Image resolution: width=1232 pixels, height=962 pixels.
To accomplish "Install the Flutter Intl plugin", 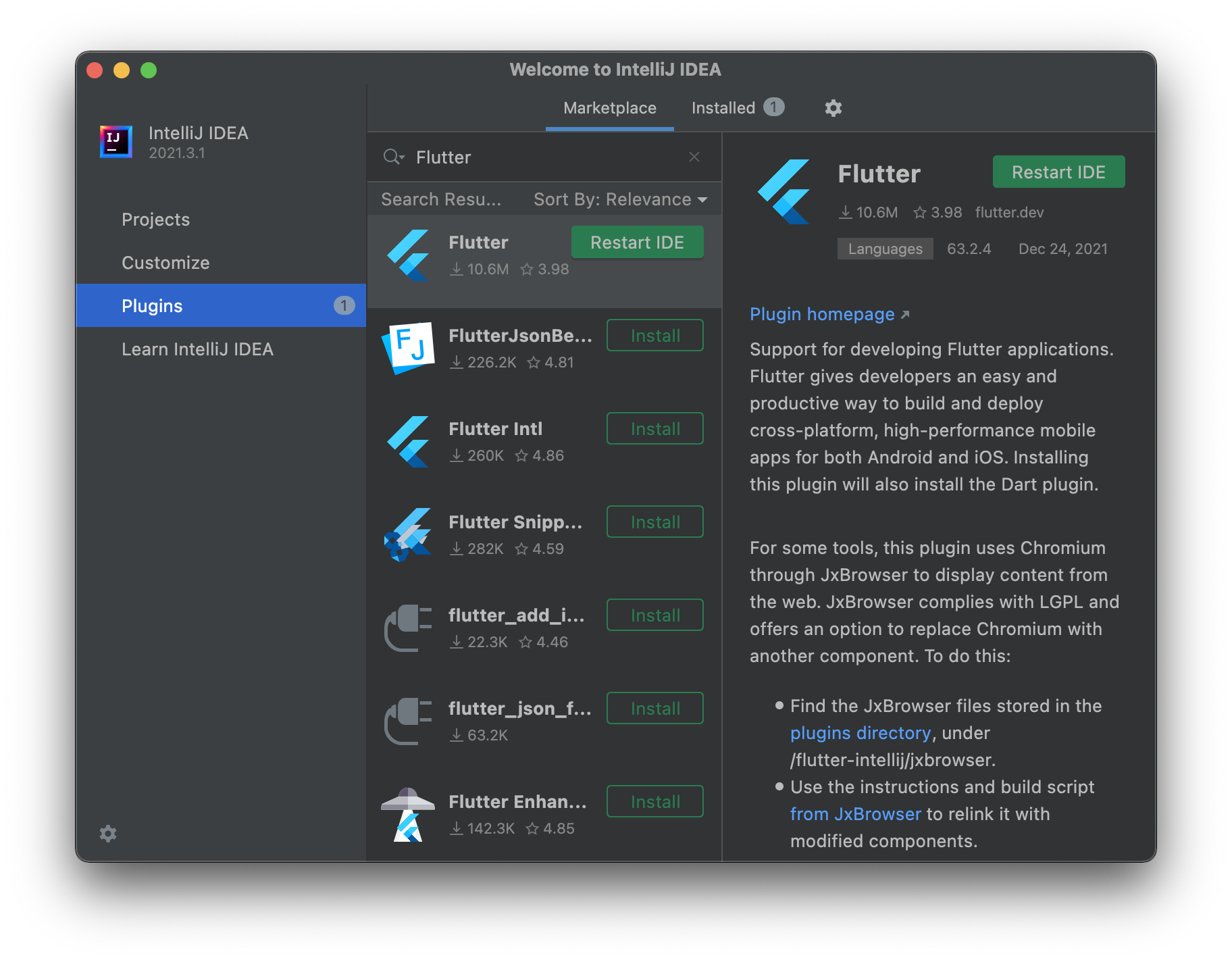I will (655, 429).
